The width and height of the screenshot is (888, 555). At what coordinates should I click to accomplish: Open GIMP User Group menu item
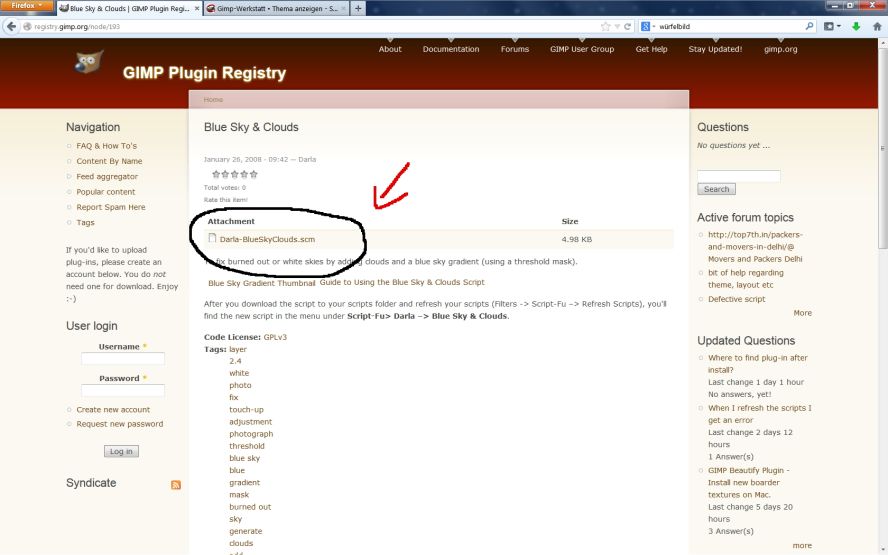(x=582, y=49)
